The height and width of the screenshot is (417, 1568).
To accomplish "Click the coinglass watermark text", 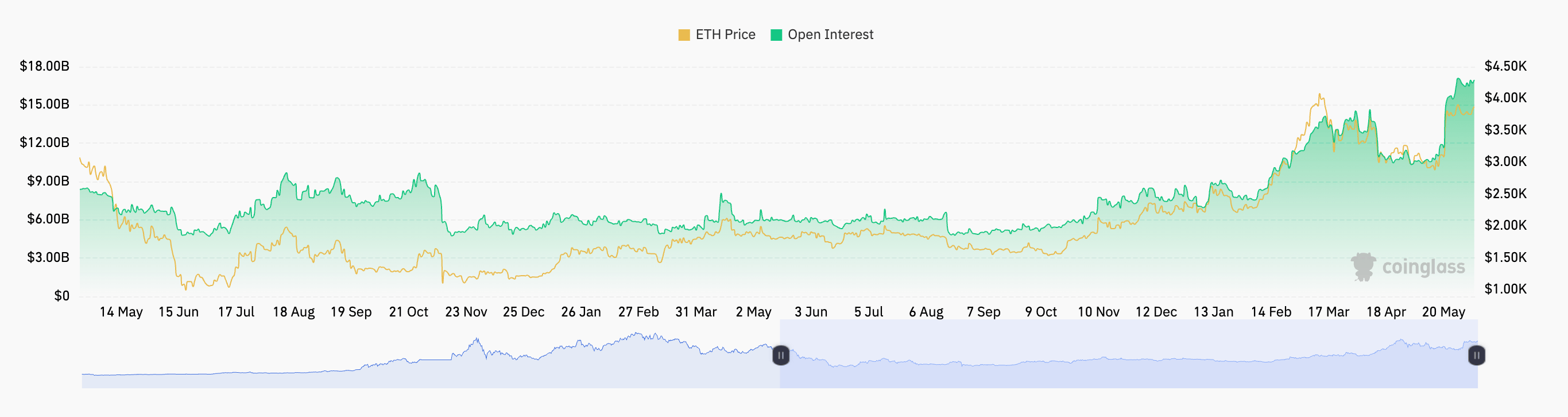I will click(x=1423, y=267).
